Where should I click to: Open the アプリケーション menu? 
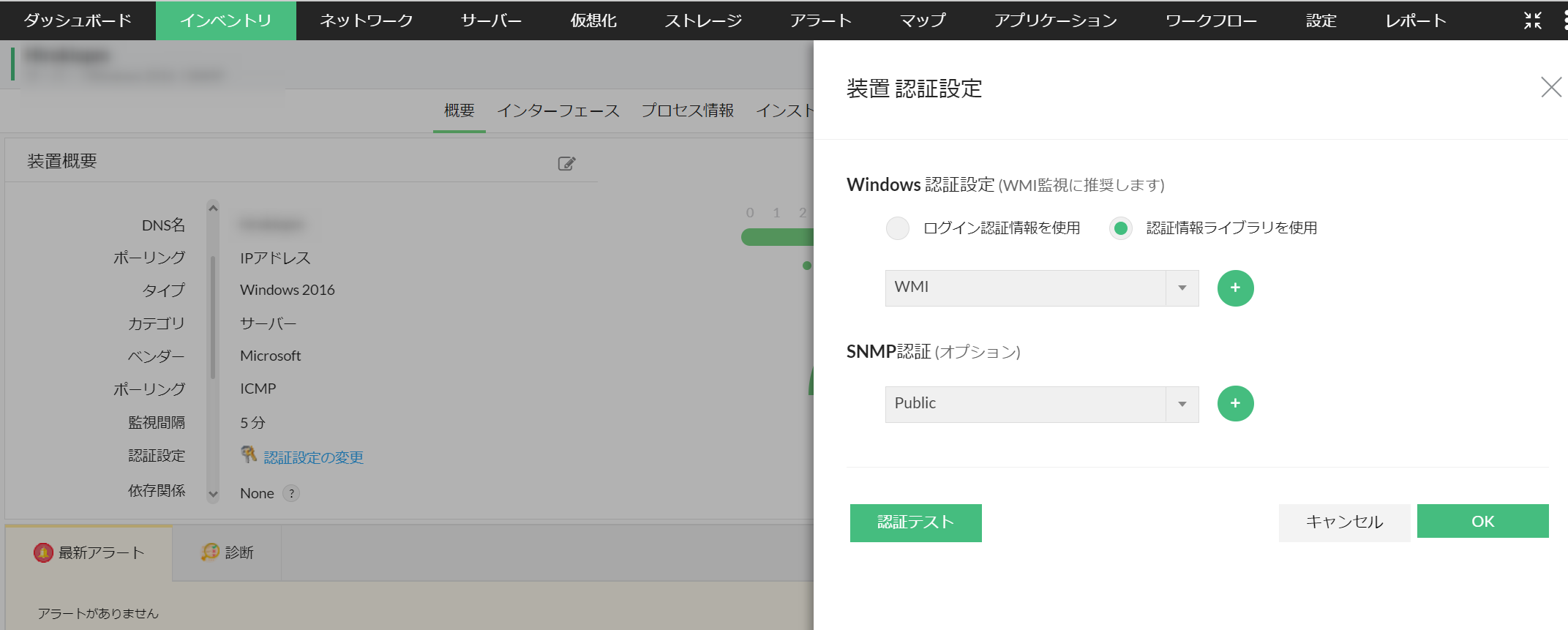[x=1056, y=20]
